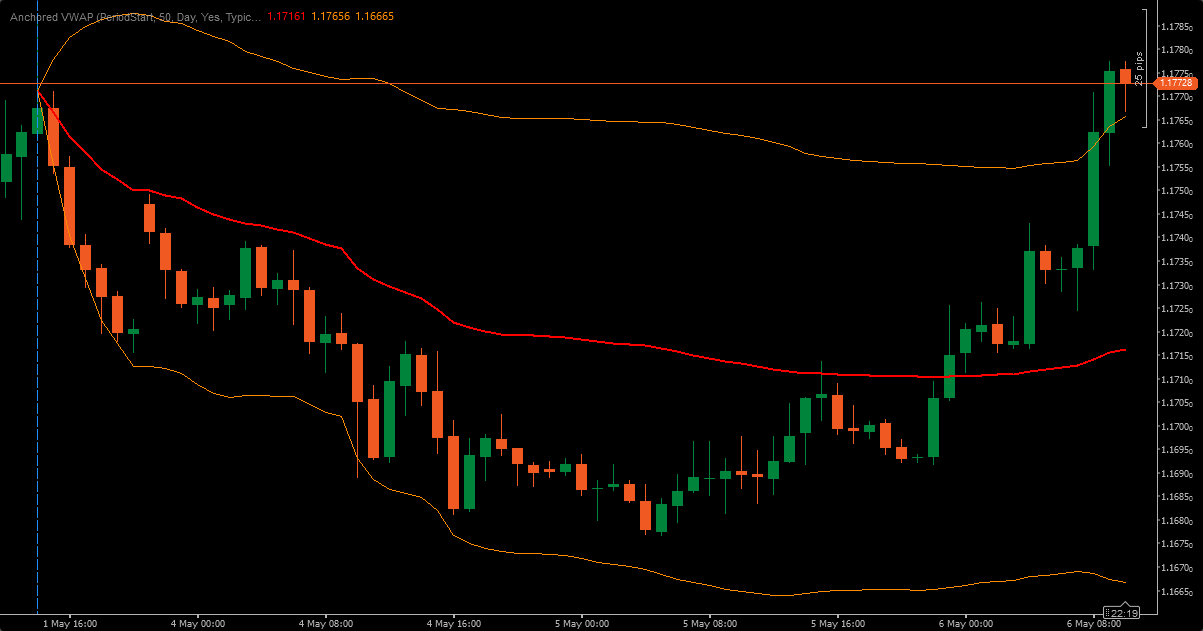Click the 1.17400 price axis label

(x=1179, y=238)
